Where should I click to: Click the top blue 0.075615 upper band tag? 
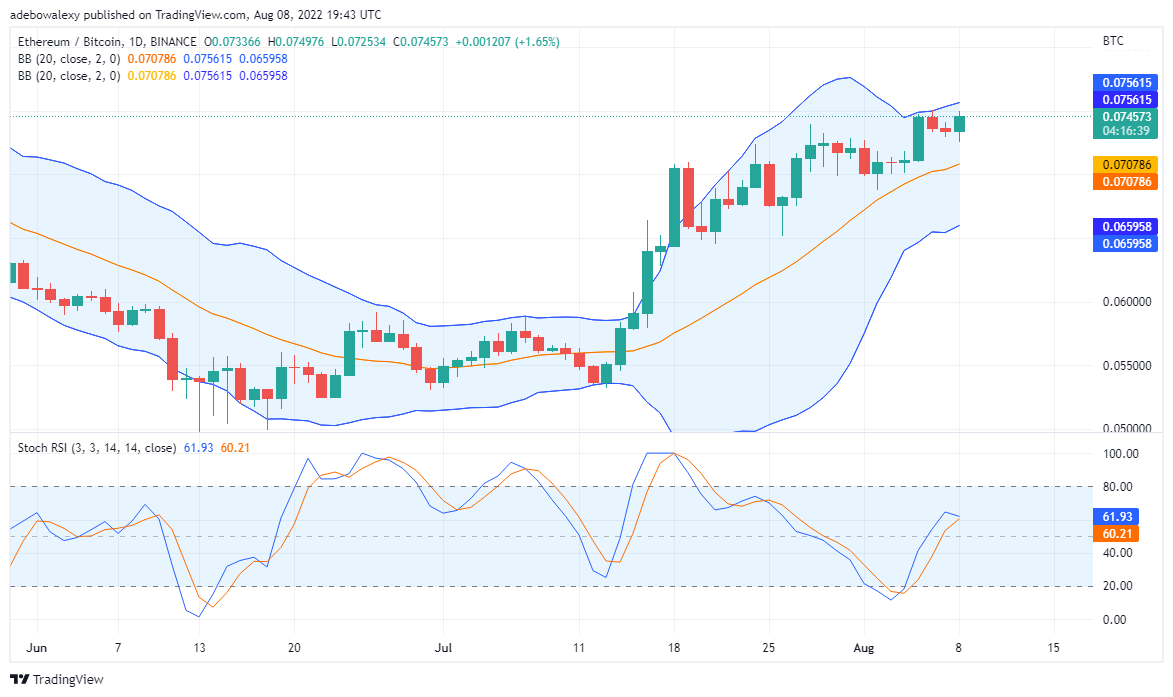(1125, 82)
